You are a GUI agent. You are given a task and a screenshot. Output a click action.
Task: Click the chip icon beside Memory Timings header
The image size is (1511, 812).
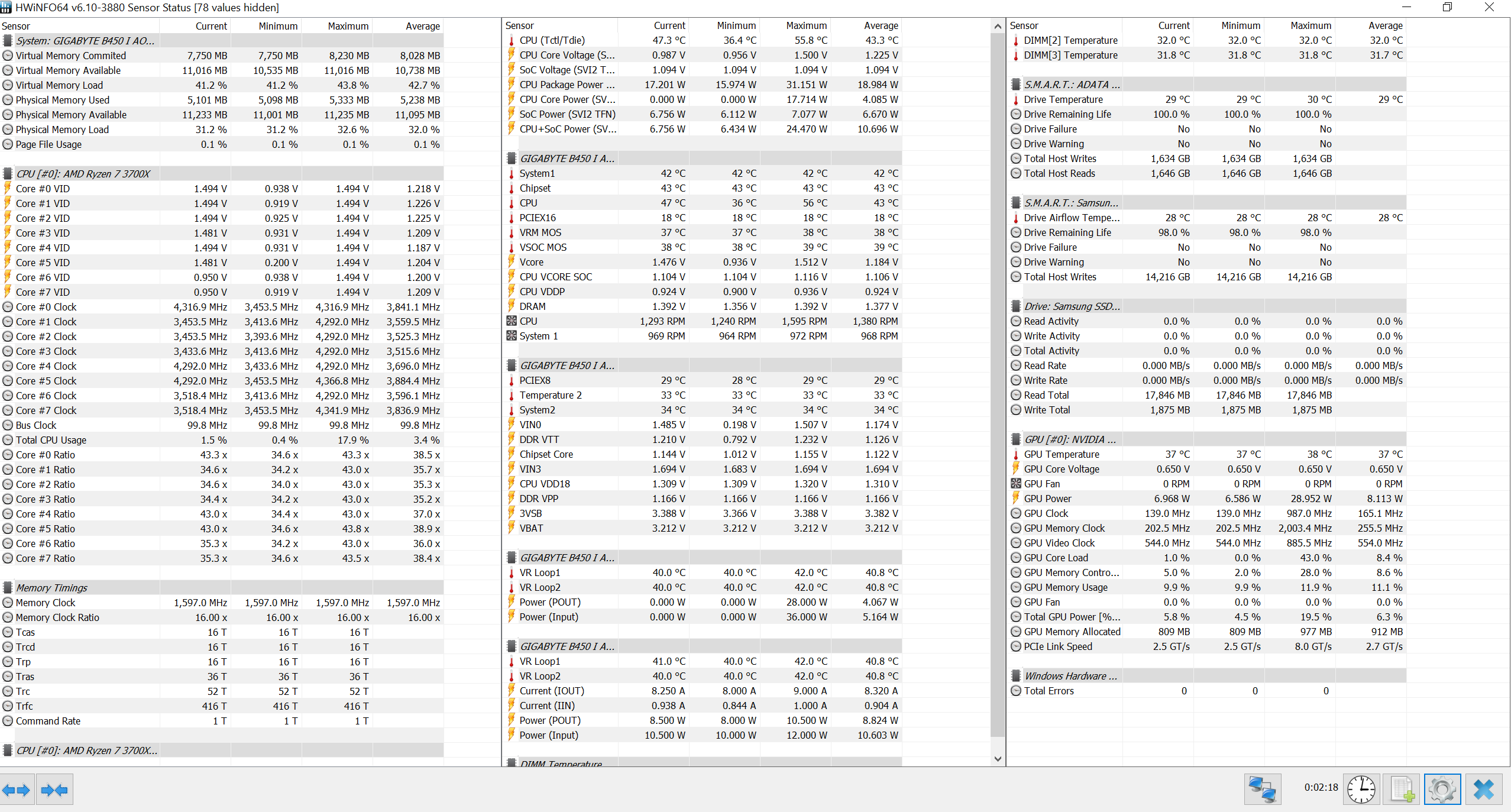[8, 588]
